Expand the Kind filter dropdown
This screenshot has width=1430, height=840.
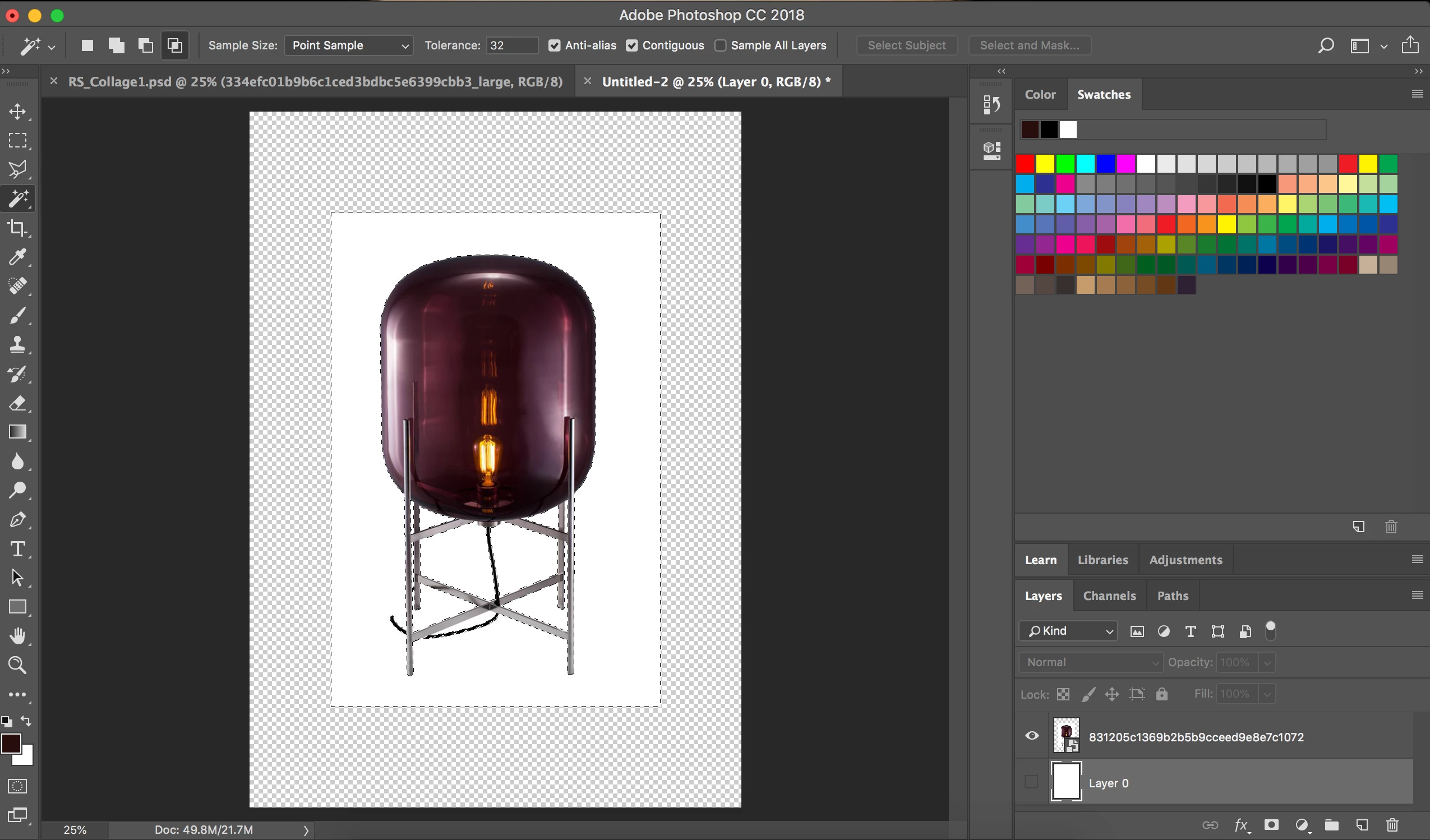pyautogui.click(x=1068, y=631)
